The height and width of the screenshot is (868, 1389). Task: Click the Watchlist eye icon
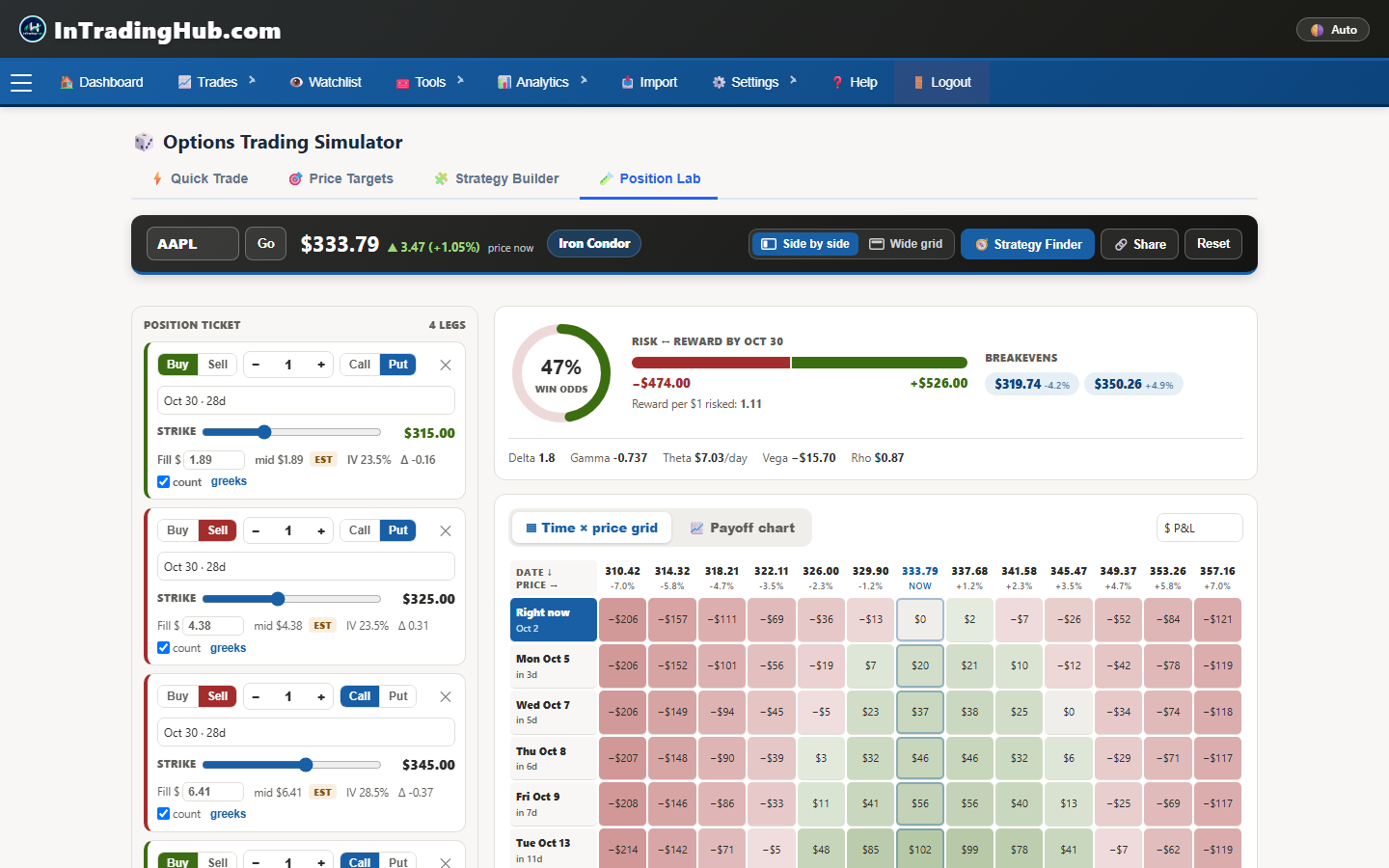(296, 82)
